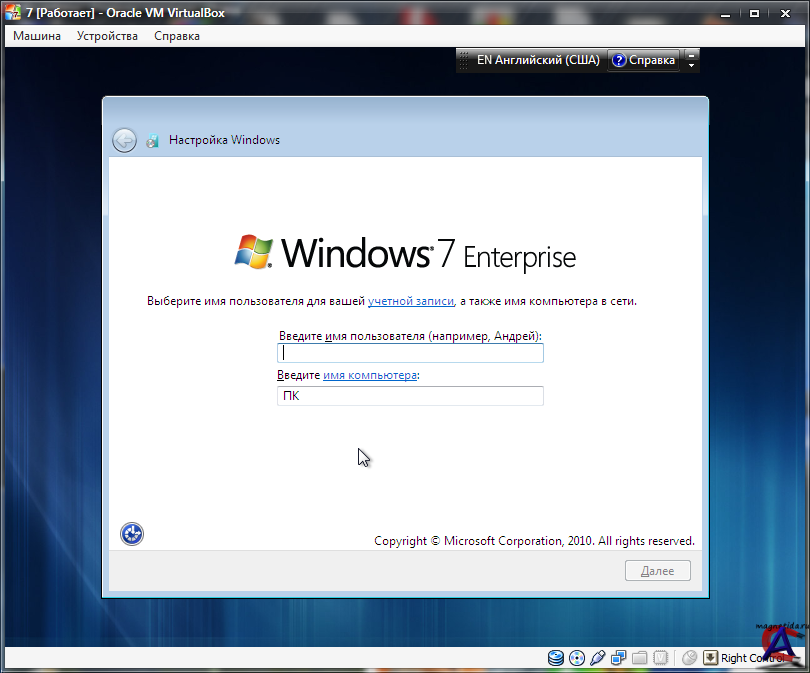
Task: Click the keyboard capture arrow icon
Action: (x=710, y=658)
